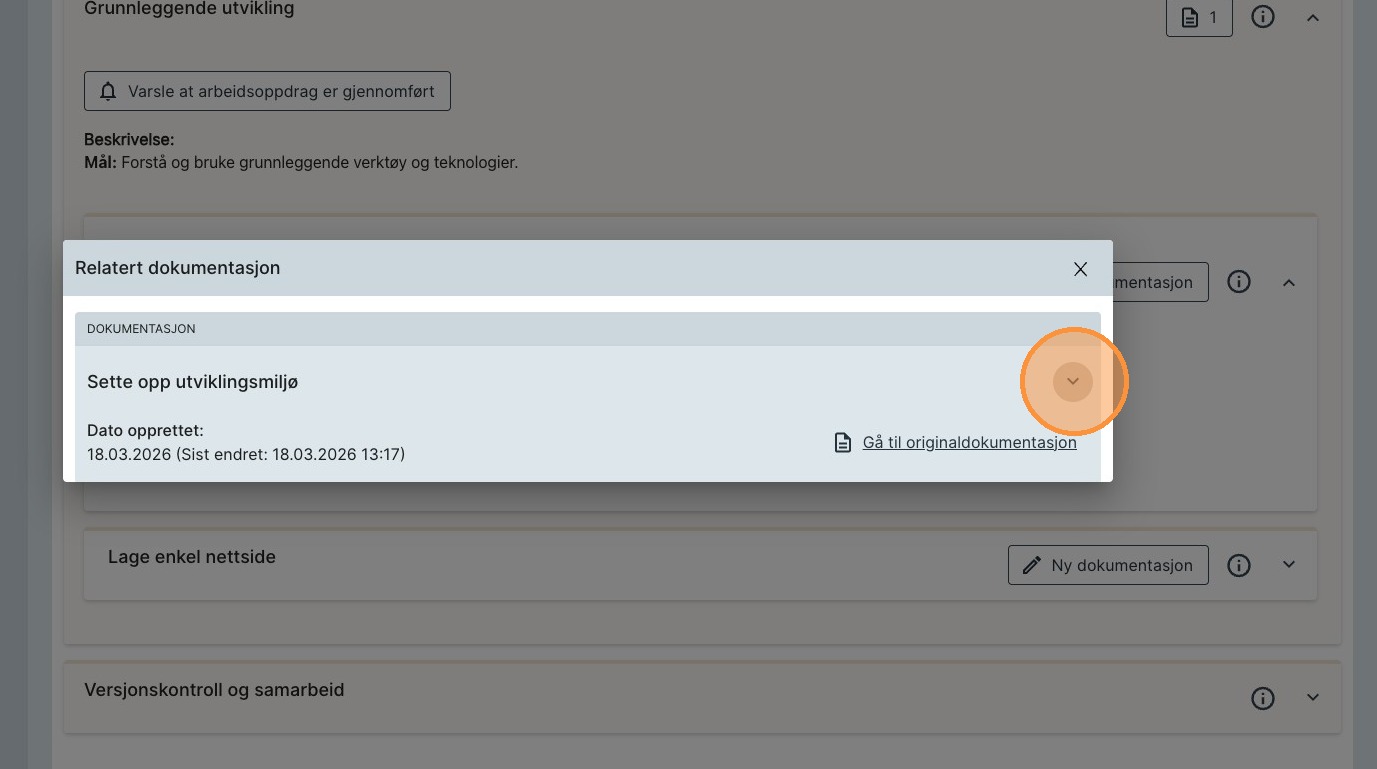
Task: Expand the Sette opp utviklingsmiljø entry chevron
Action: (x=1073, y=381)
